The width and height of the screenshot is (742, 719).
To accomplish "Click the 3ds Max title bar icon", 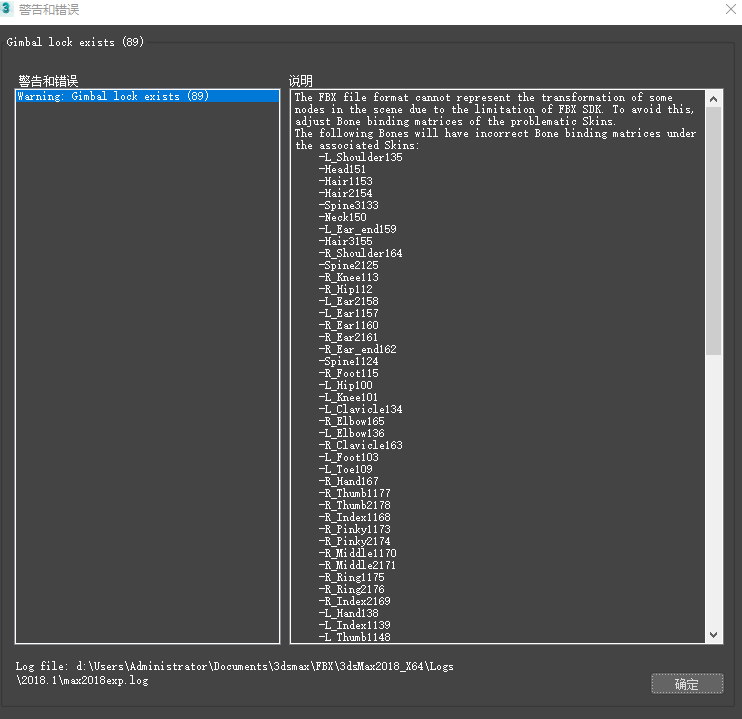I will [6, 9].
